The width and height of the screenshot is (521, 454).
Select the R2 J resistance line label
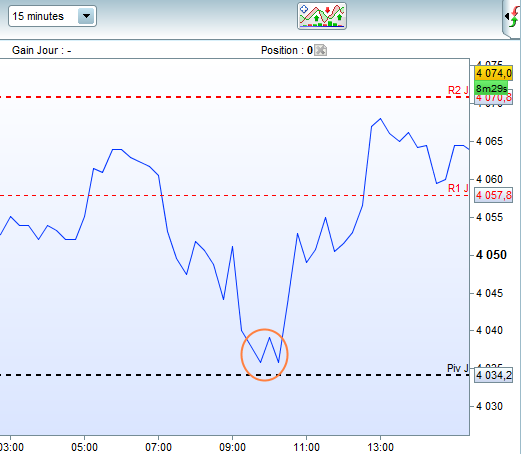point(458,90)
